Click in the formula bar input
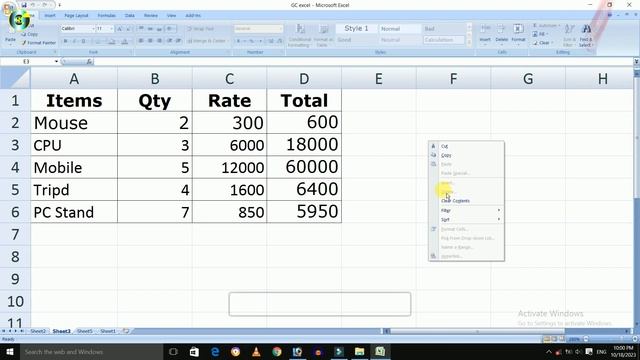The image size is (640, 360). [x=363, y=62]
